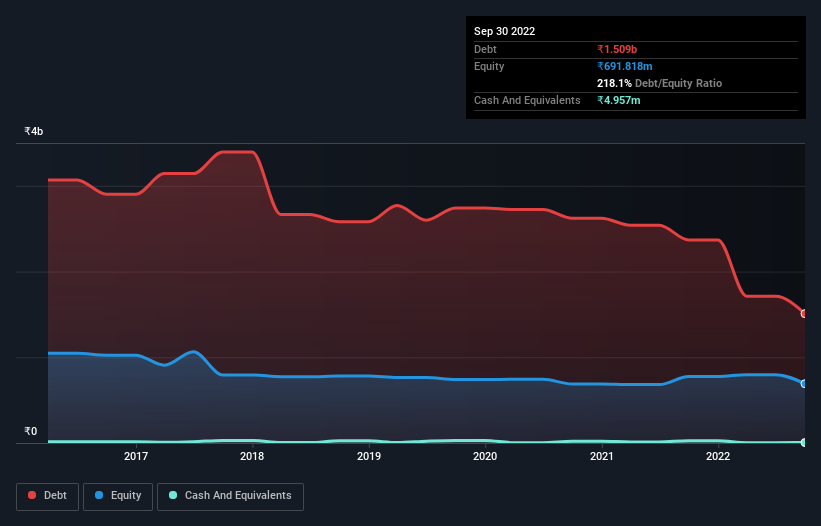Toggle the Equity series legend button
The height and width of the screenshot is (526, 821).
pos(118,496)
